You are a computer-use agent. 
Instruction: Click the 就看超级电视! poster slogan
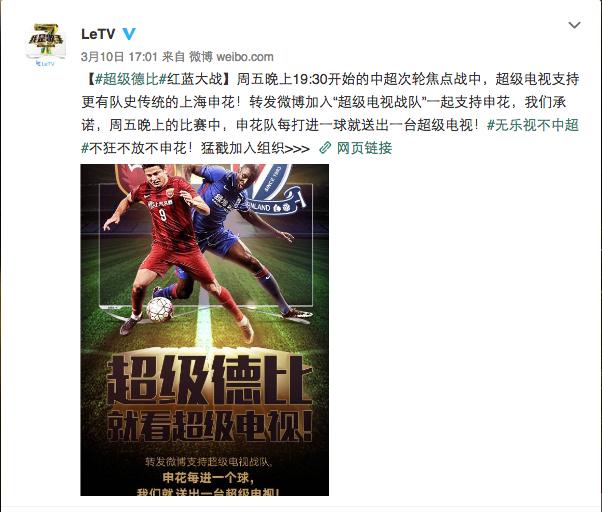pos(209,426)
